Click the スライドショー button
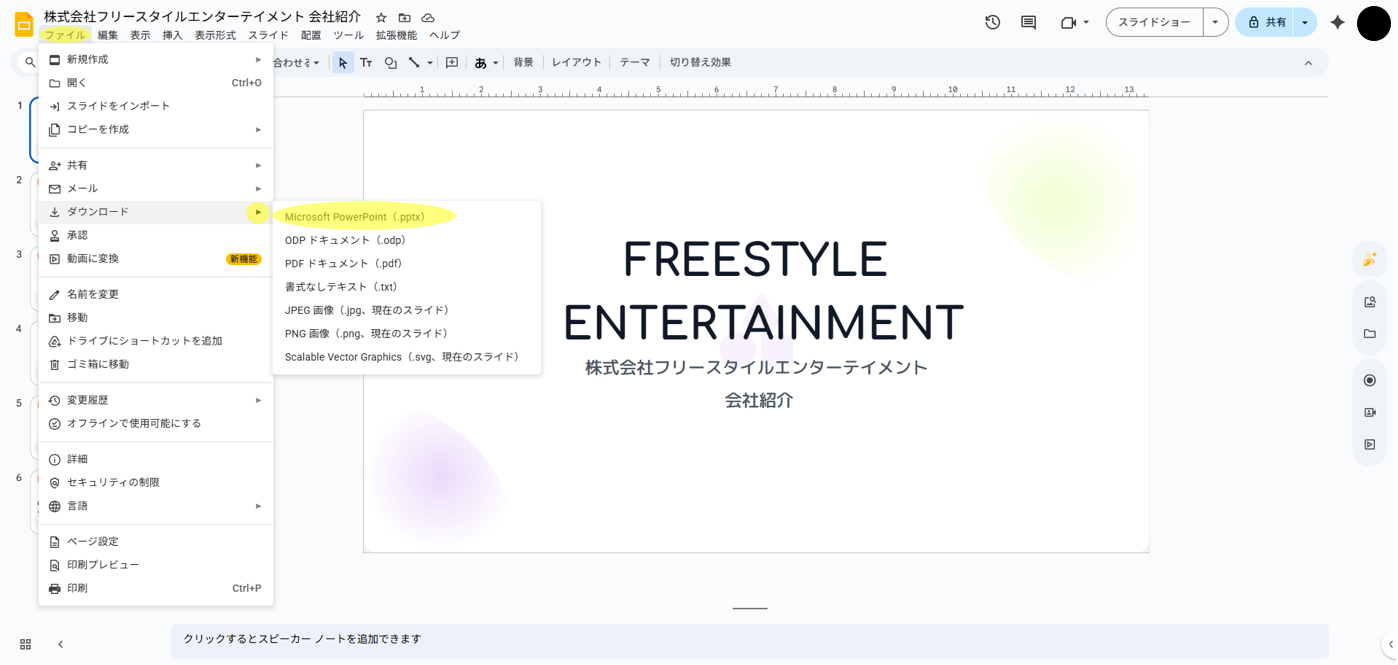Image resolution: width=1398 pixels, height=665 pixels. click(x=1154, y=22)
